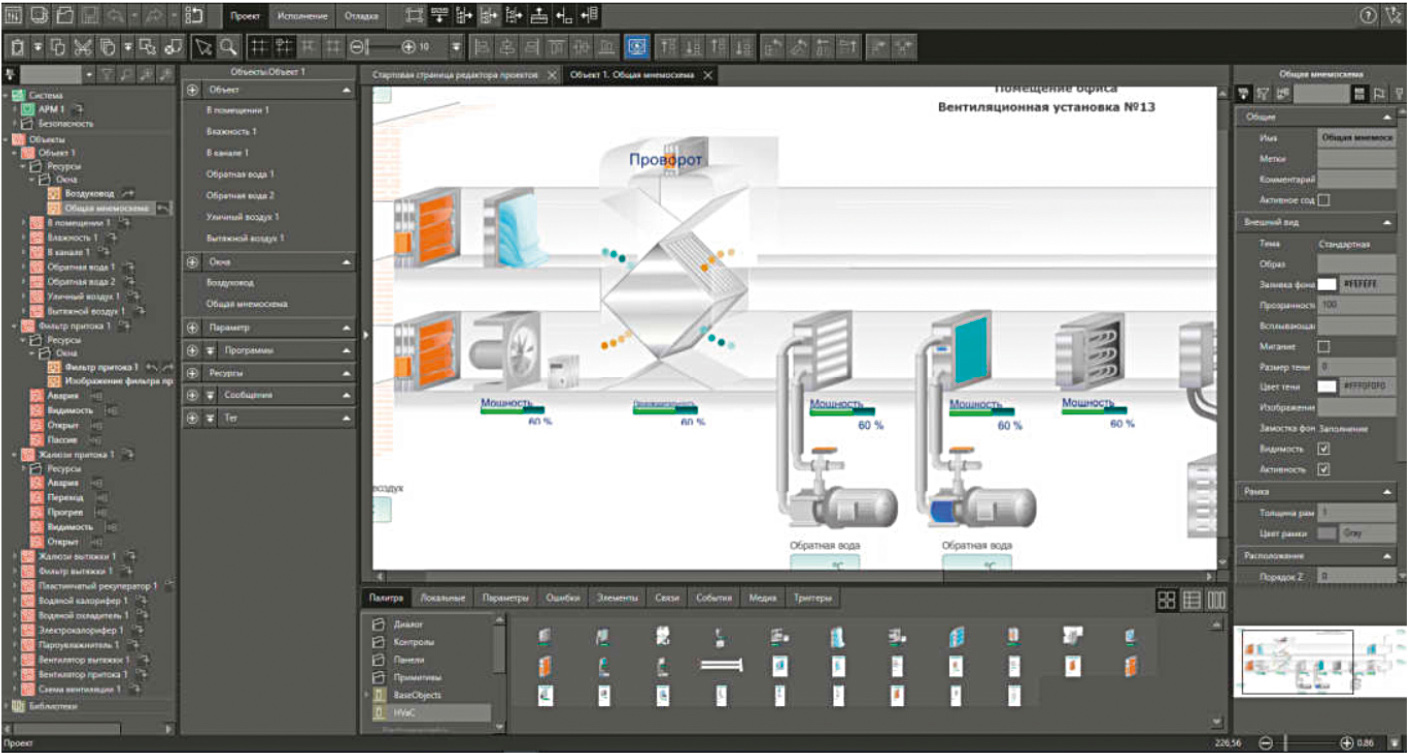Image resolution: width=1408 pixels, height=754 pixels.
Task: Click the highlighted blue preview icon in the toolbar
Action: 637,46
